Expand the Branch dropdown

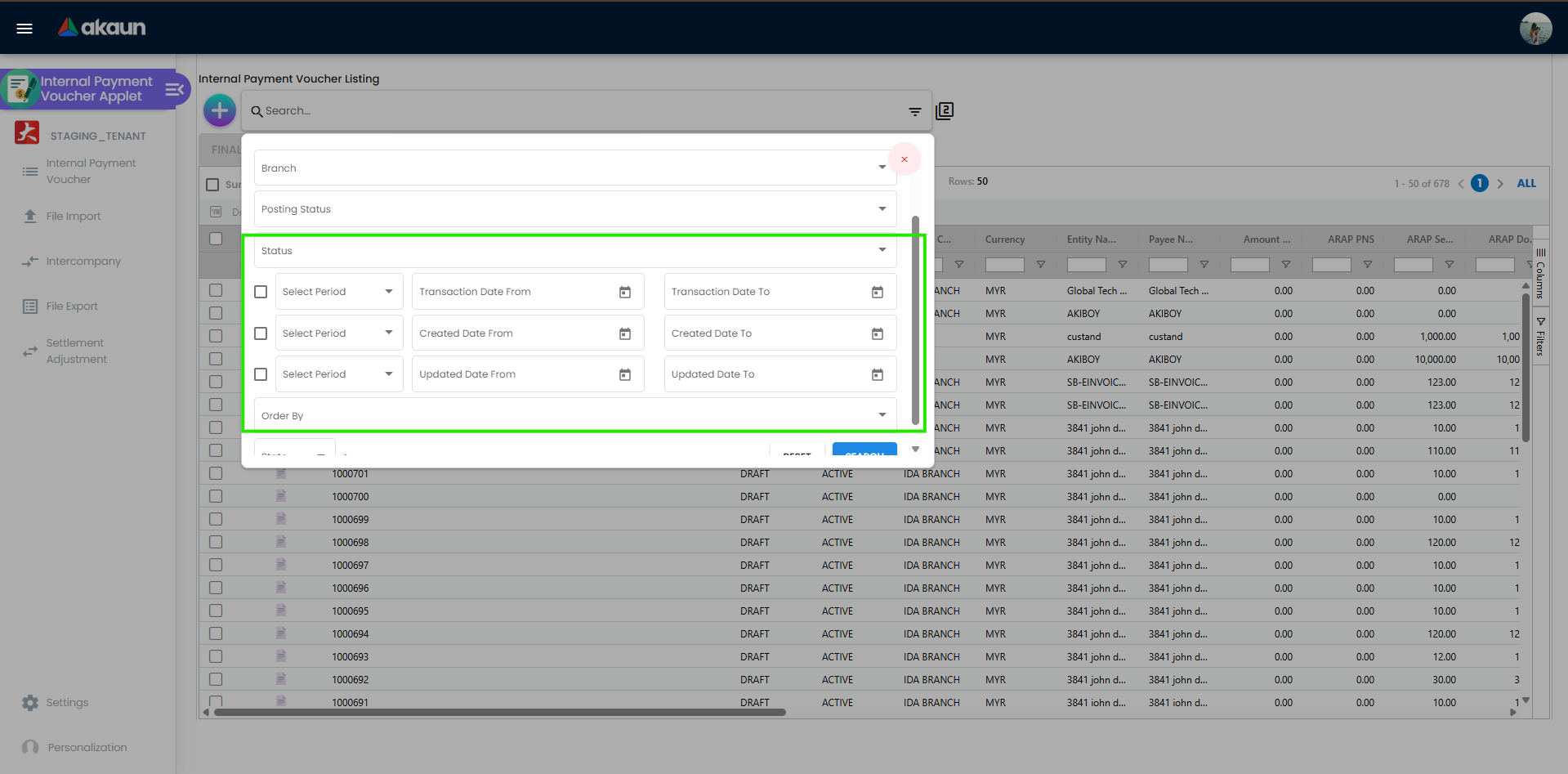coord(882,167)
